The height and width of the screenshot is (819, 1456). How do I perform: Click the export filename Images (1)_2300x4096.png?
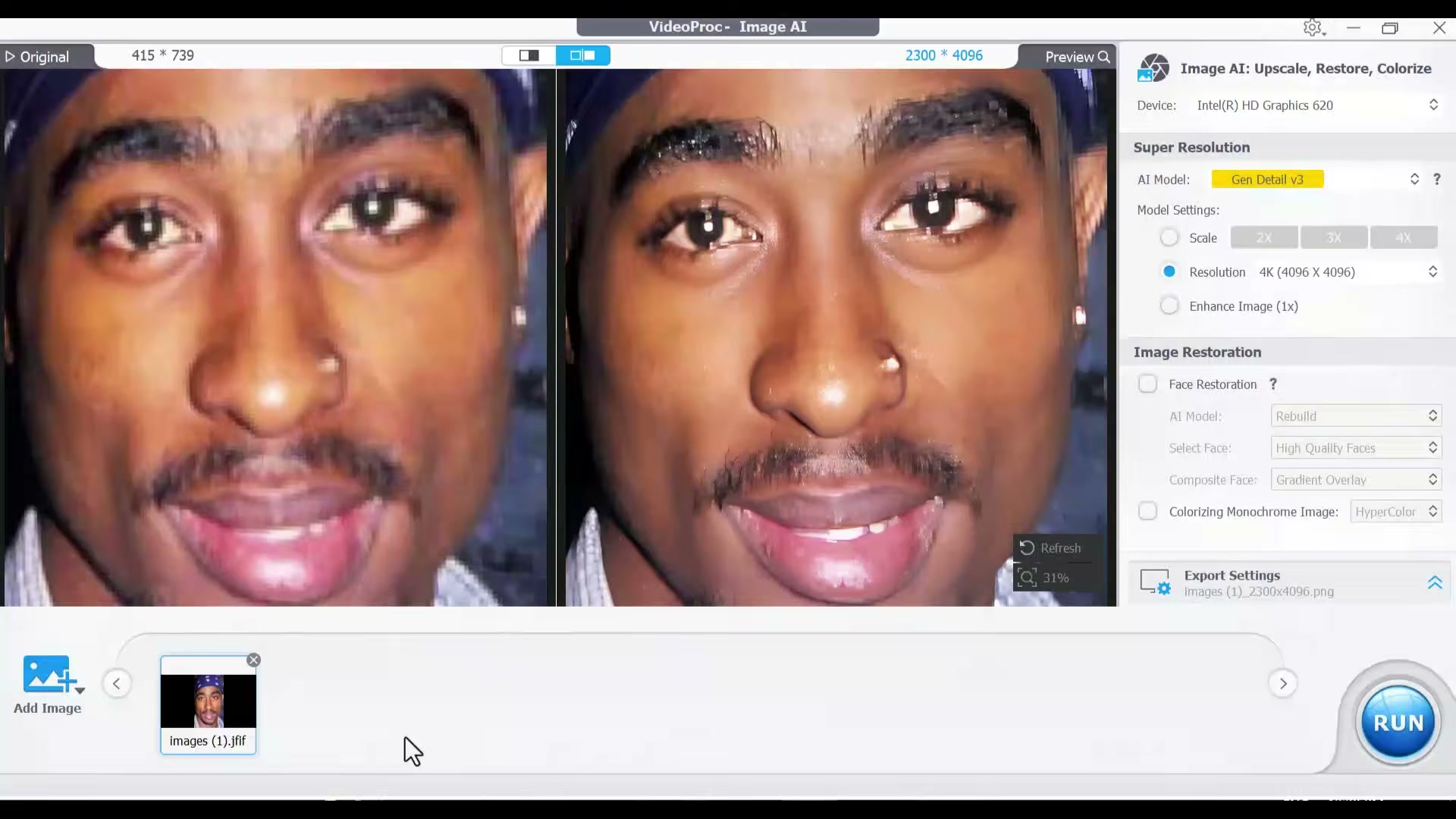point(1259,591)
